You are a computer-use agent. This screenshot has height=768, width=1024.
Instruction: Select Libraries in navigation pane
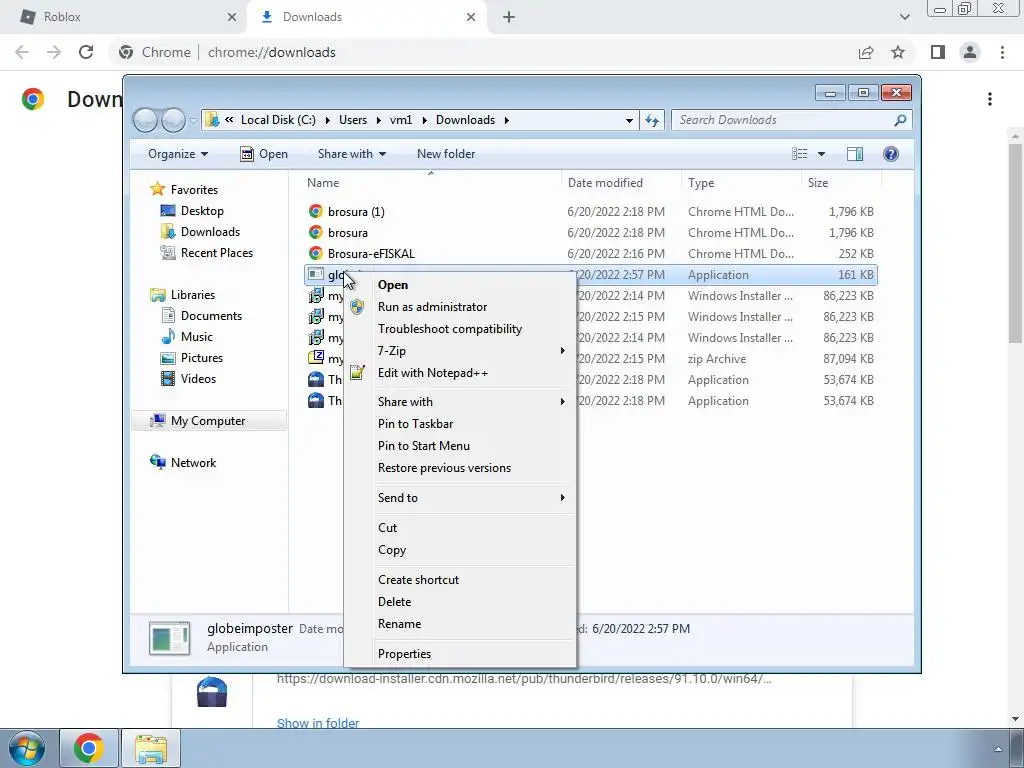point(193,295)
